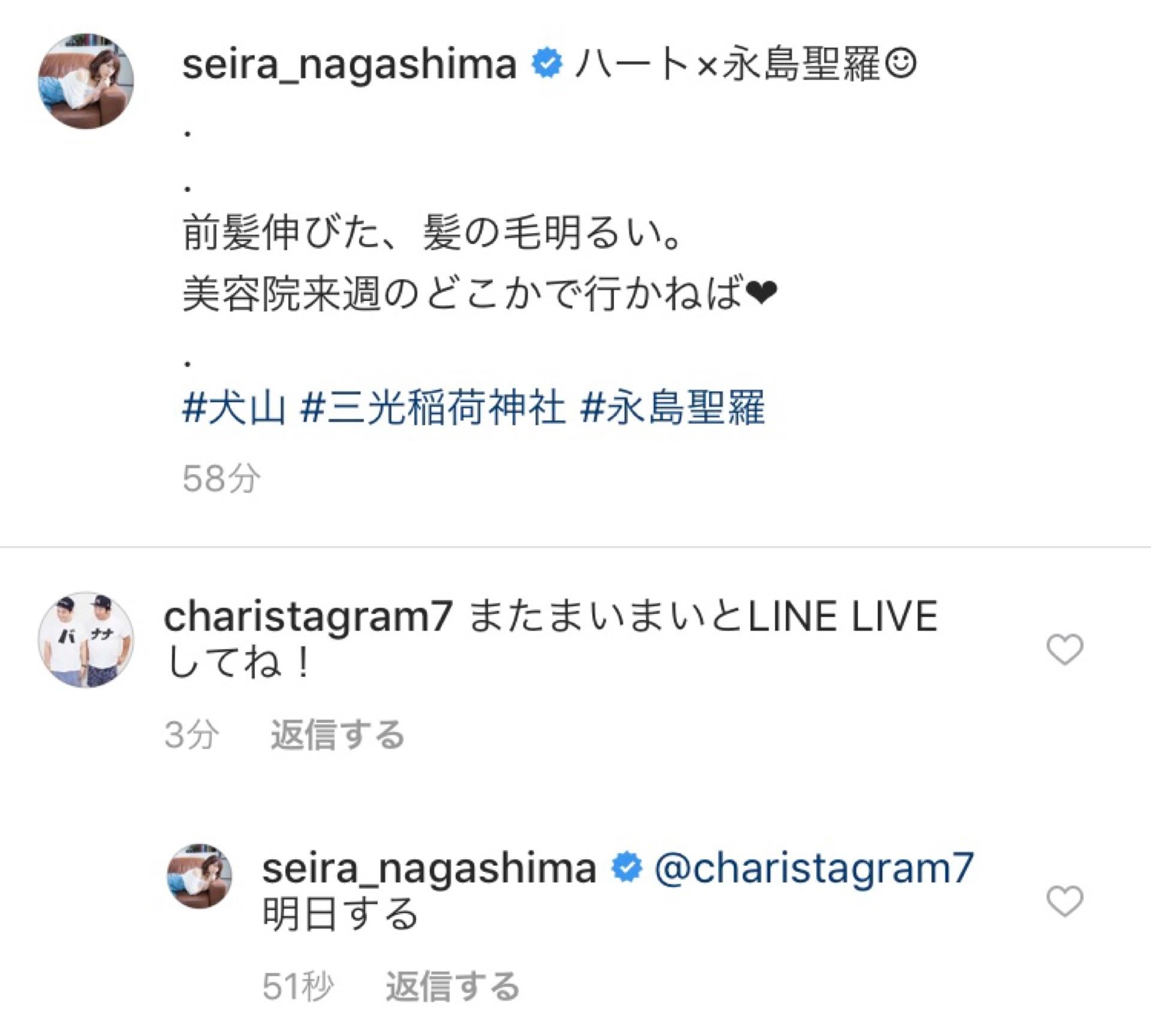Click the 51秒 timestamp on the reply
The width and height of the screenshot is (1151, 1036).
click(298, 987)
